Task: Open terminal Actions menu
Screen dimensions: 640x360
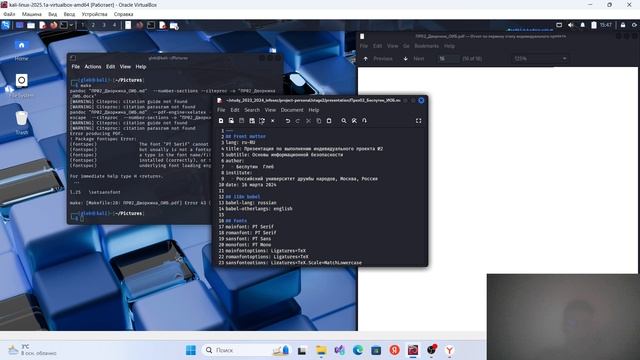Action: coord(93,67)
